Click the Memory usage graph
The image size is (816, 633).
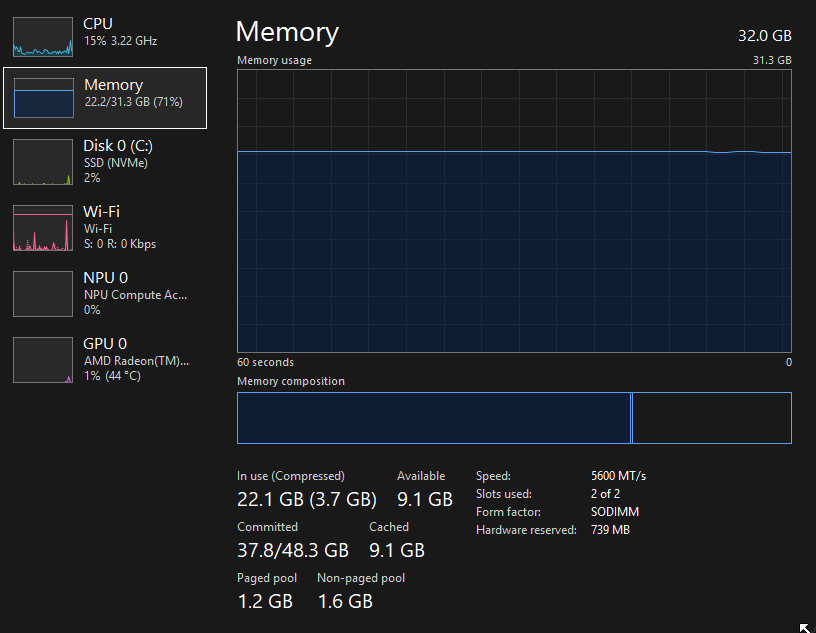tap(514, 211)
